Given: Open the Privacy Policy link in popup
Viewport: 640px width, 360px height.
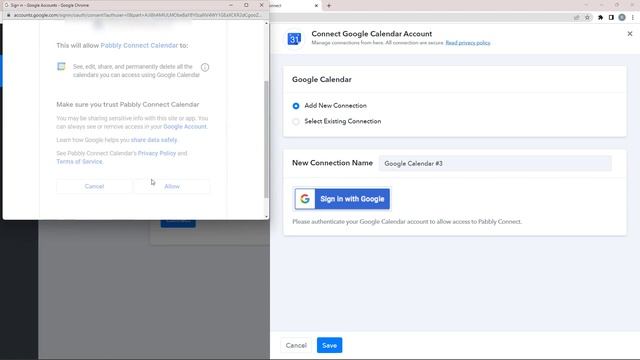Looking at the screenshot, I should pyautogui.click(x=157, y=153).
